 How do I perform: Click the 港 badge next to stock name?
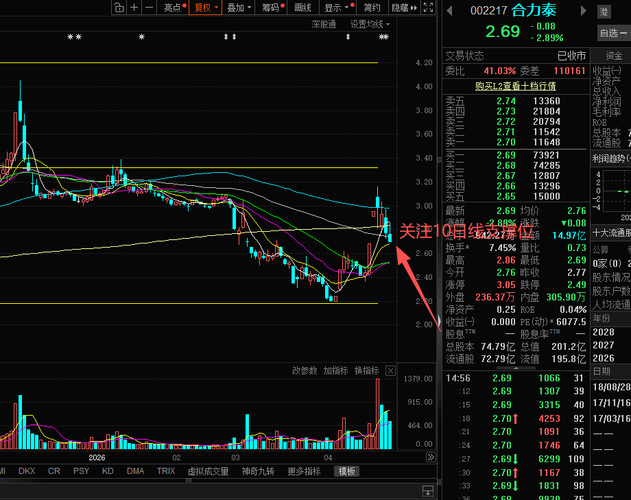pyautogui.click(x=604, y=12)
